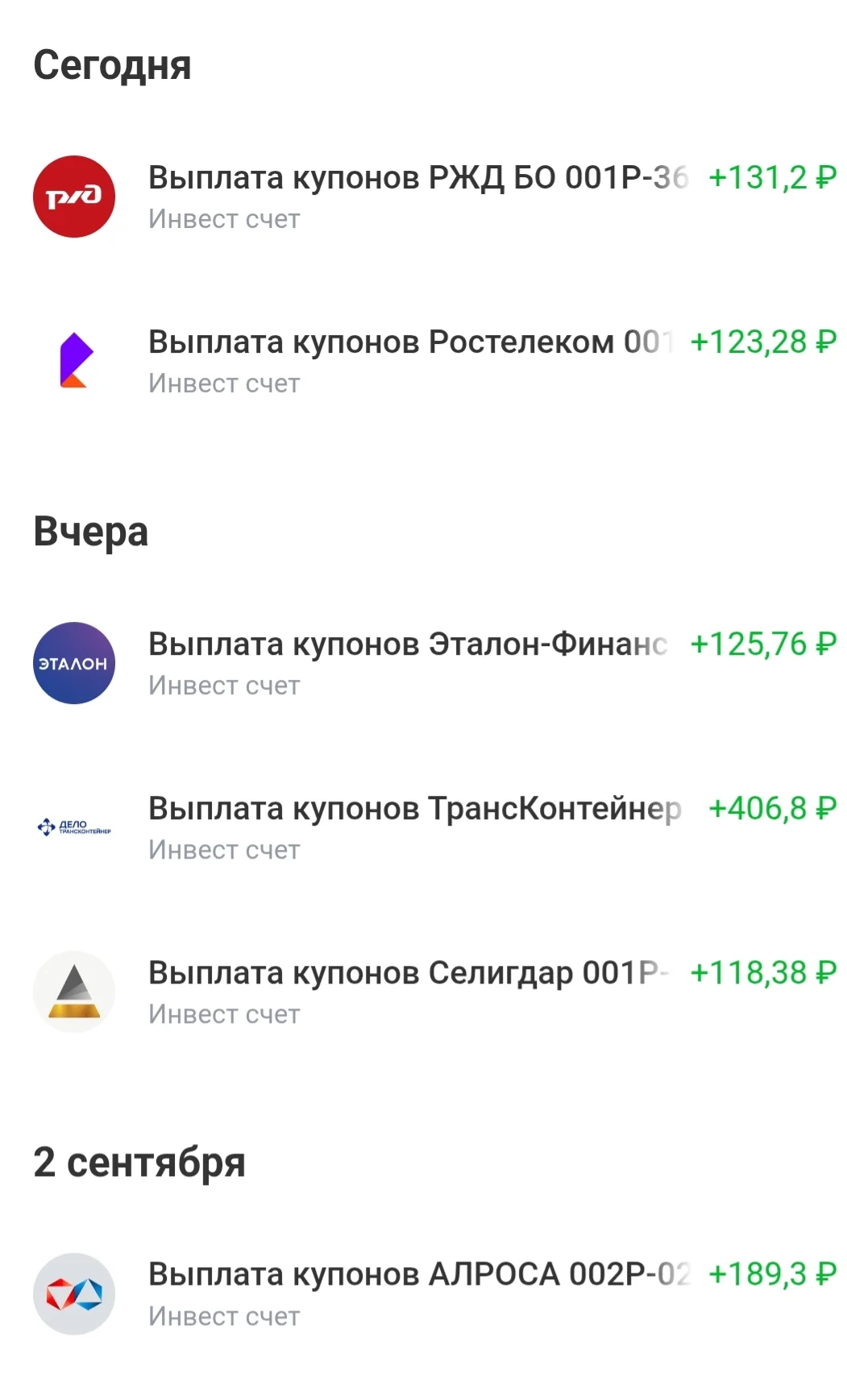The width and height of the screenshot is (847, 1400).
Task: Open the Селигдар 001Р coupon payment entry
Action: (x=423, y=992)
